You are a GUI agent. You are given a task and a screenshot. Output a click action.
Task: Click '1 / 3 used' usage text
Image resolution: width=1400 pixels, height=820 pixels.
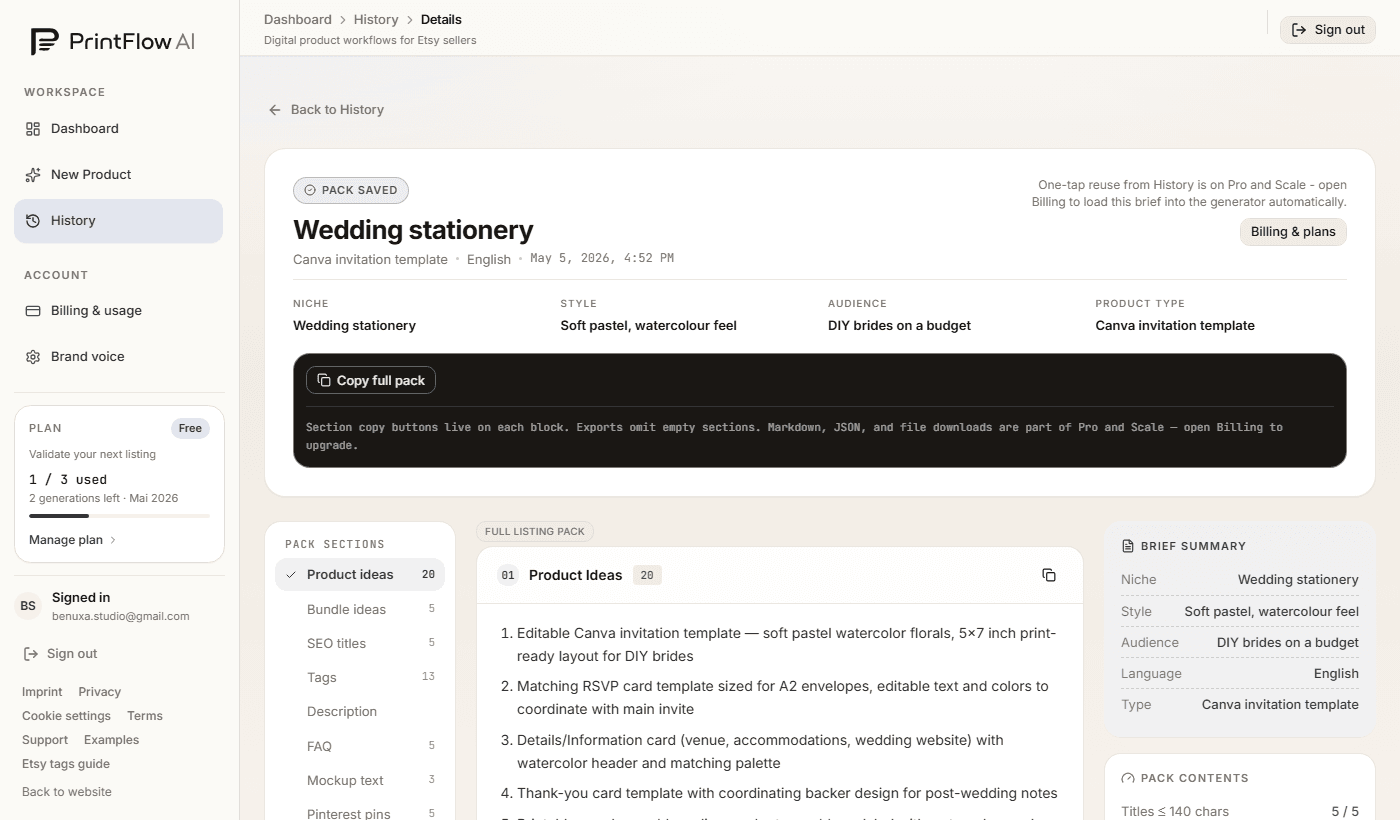(68, 479)
